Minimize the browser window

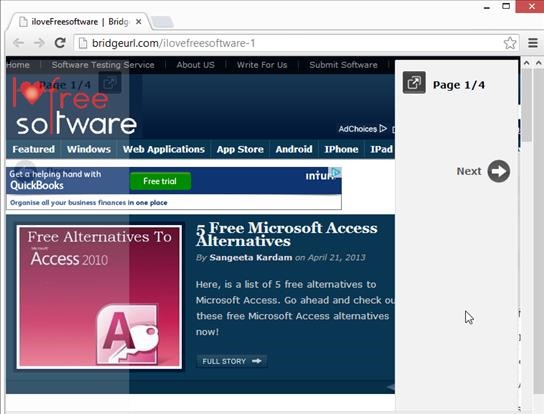pos(487,7)
